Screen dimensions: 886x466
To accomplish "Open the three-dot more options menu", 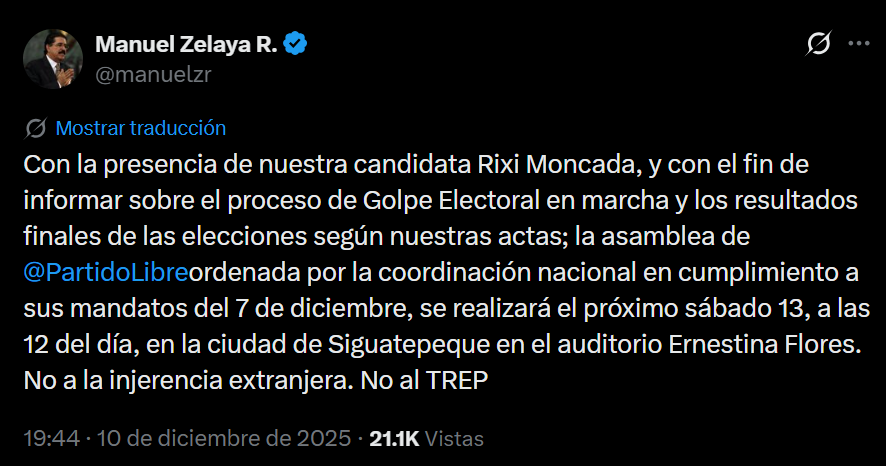I will [x=858, y=44].
